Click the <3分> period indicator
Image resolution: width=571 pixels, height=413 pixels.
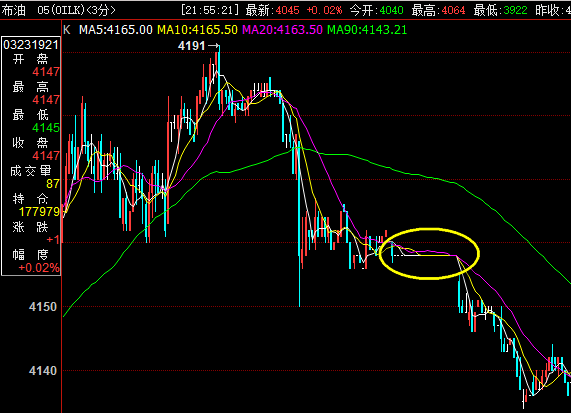101,10
